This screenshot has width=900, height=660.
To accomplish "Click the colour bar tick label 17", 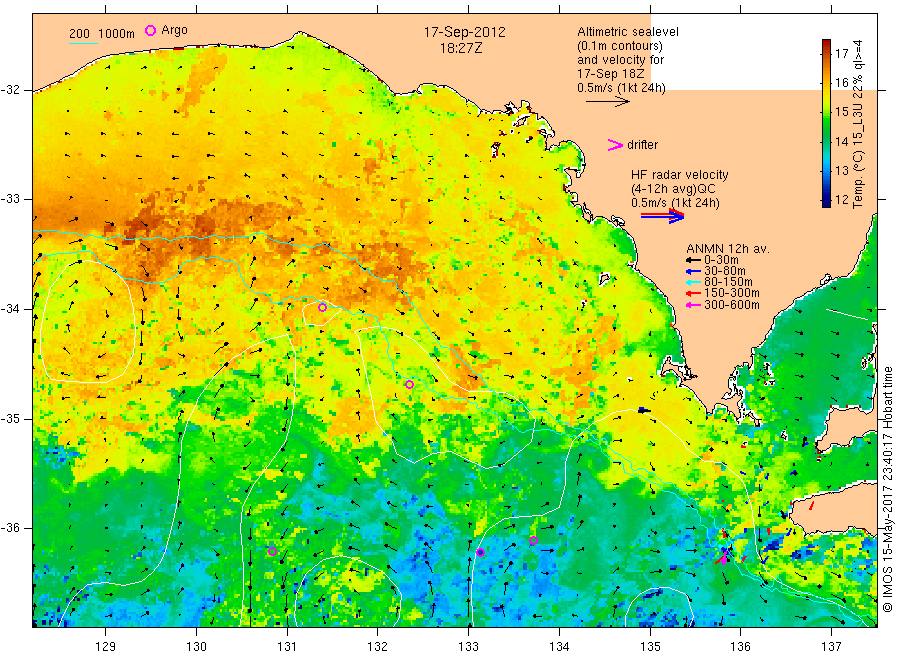I will click(841, 54).
